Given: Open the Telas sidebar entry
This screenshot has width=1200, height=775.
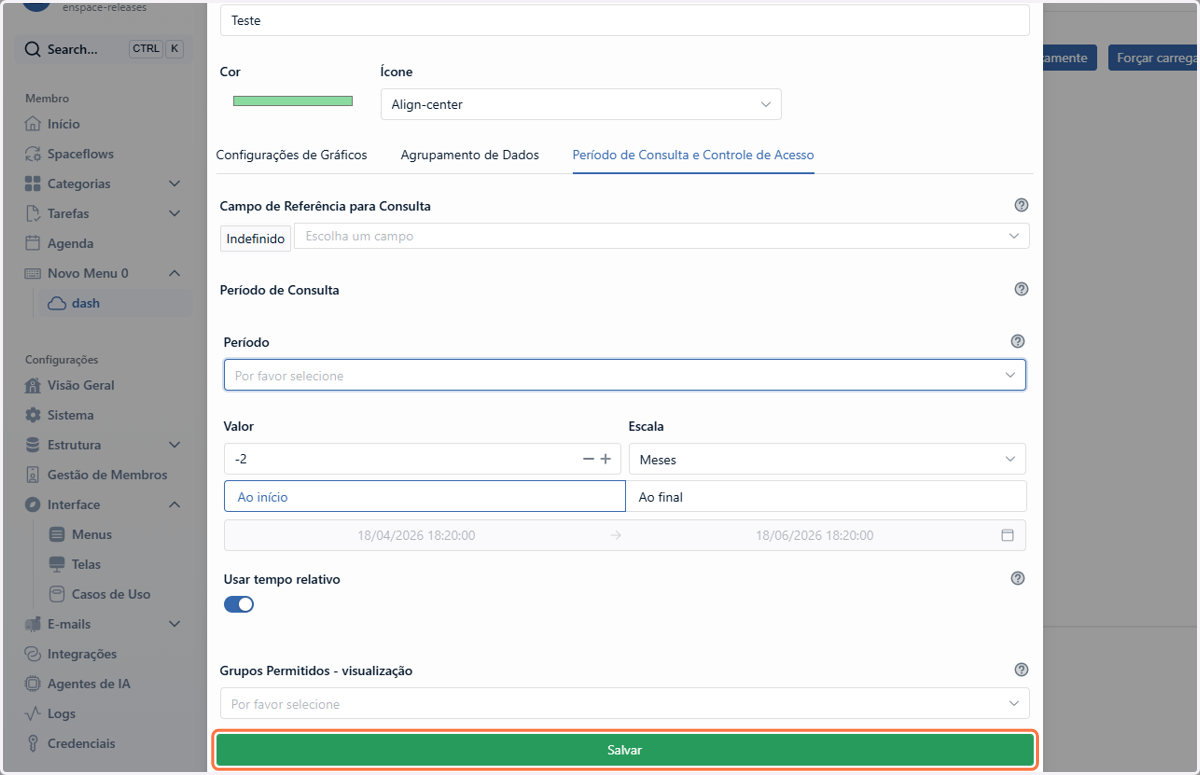Looking at the screenshot, I should point(86,564).
